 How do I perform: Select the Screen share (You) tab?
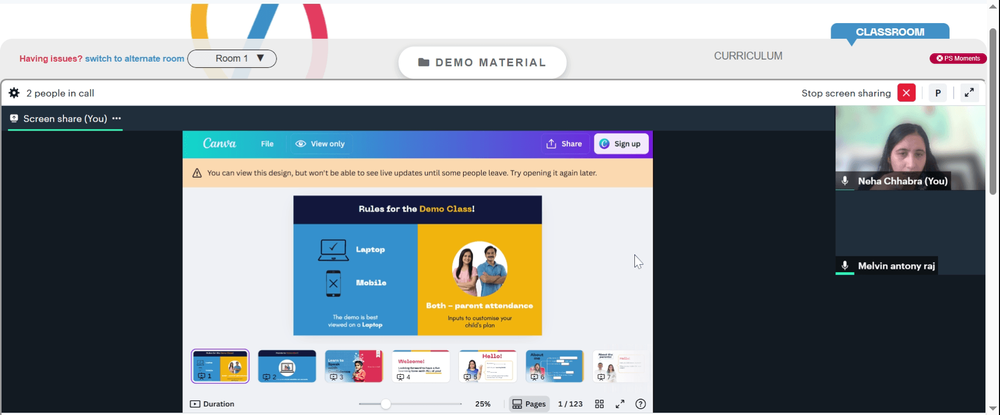(x=65, y=119)
